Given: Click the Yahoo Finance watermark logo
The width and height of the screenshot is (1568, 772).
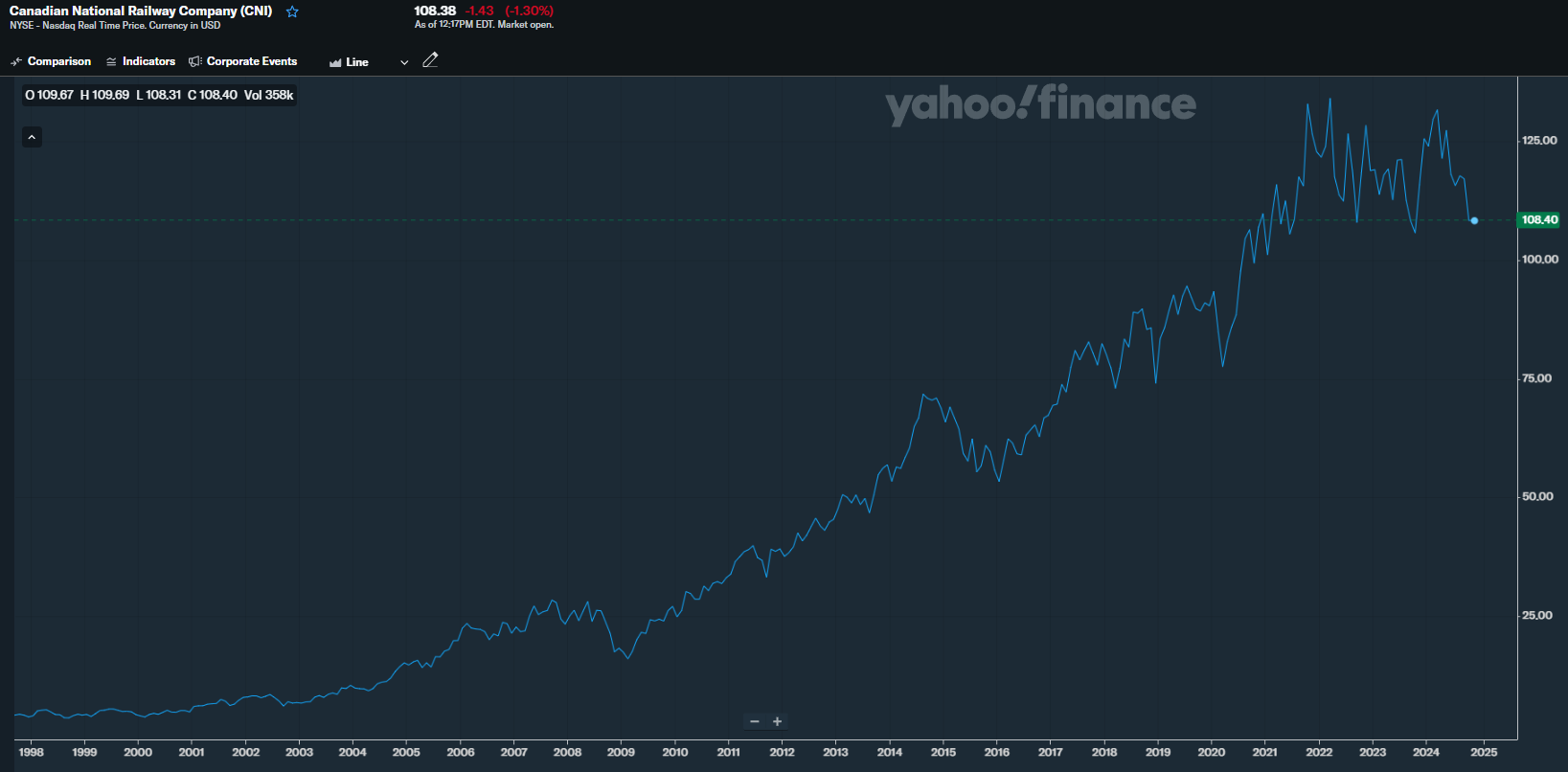Looking at the screenshot, I should click(1040, 103).
